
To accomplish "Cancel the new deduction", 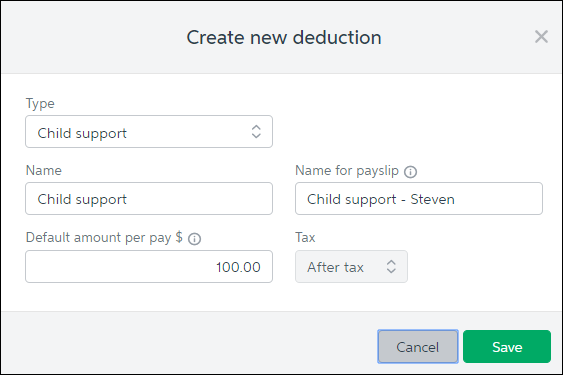I will (x=418, y=347).
